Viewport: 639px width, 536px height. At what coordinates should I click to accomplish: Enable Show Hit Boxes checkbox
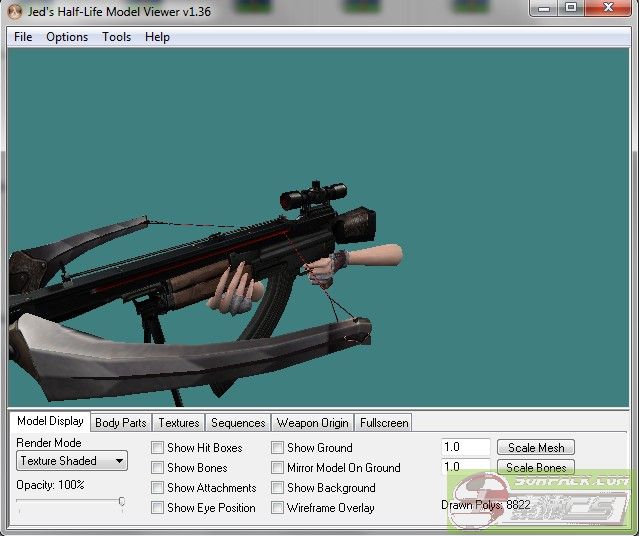158,448
